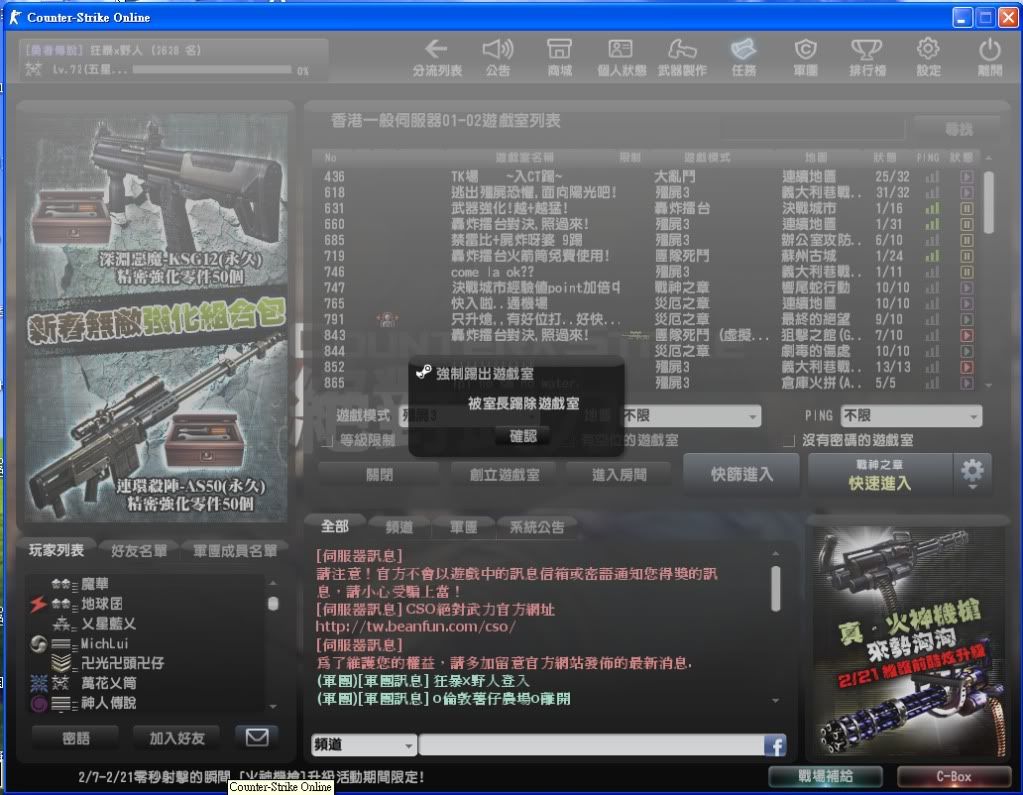Click the 離開 power exit icon

tap(990, 57)
